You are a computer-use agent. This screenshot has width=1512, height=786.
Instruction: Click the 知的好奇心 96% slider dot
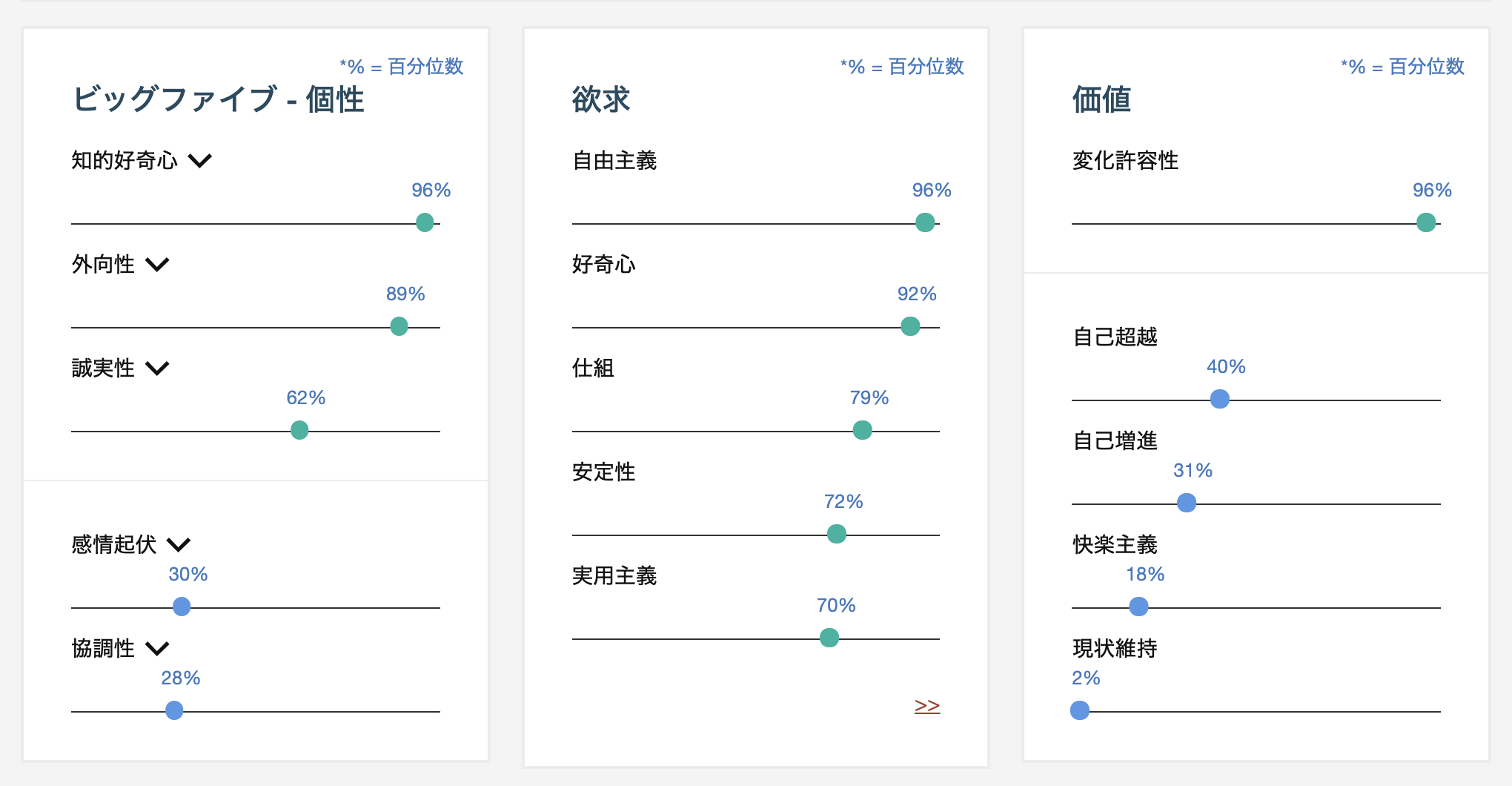pyautogui.click(x=425, y=222)
